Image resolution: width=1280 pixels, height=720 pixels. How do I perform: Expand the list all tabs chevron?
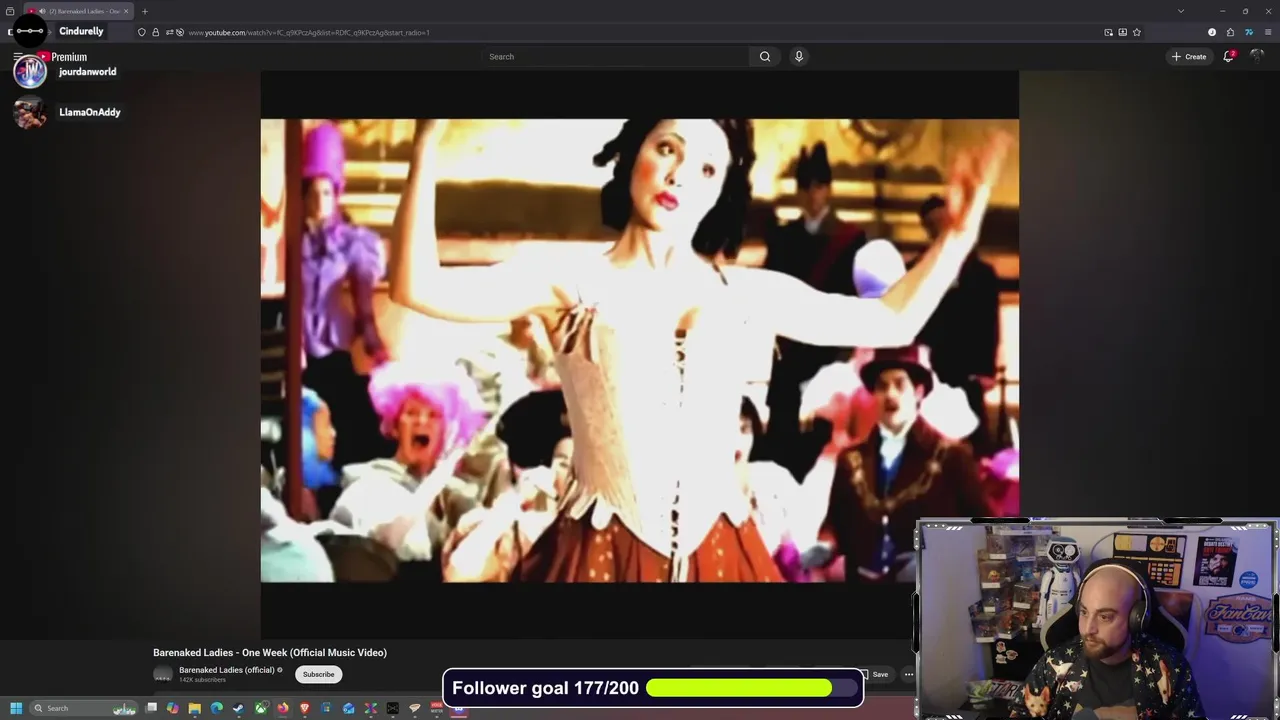(1181, 11)
